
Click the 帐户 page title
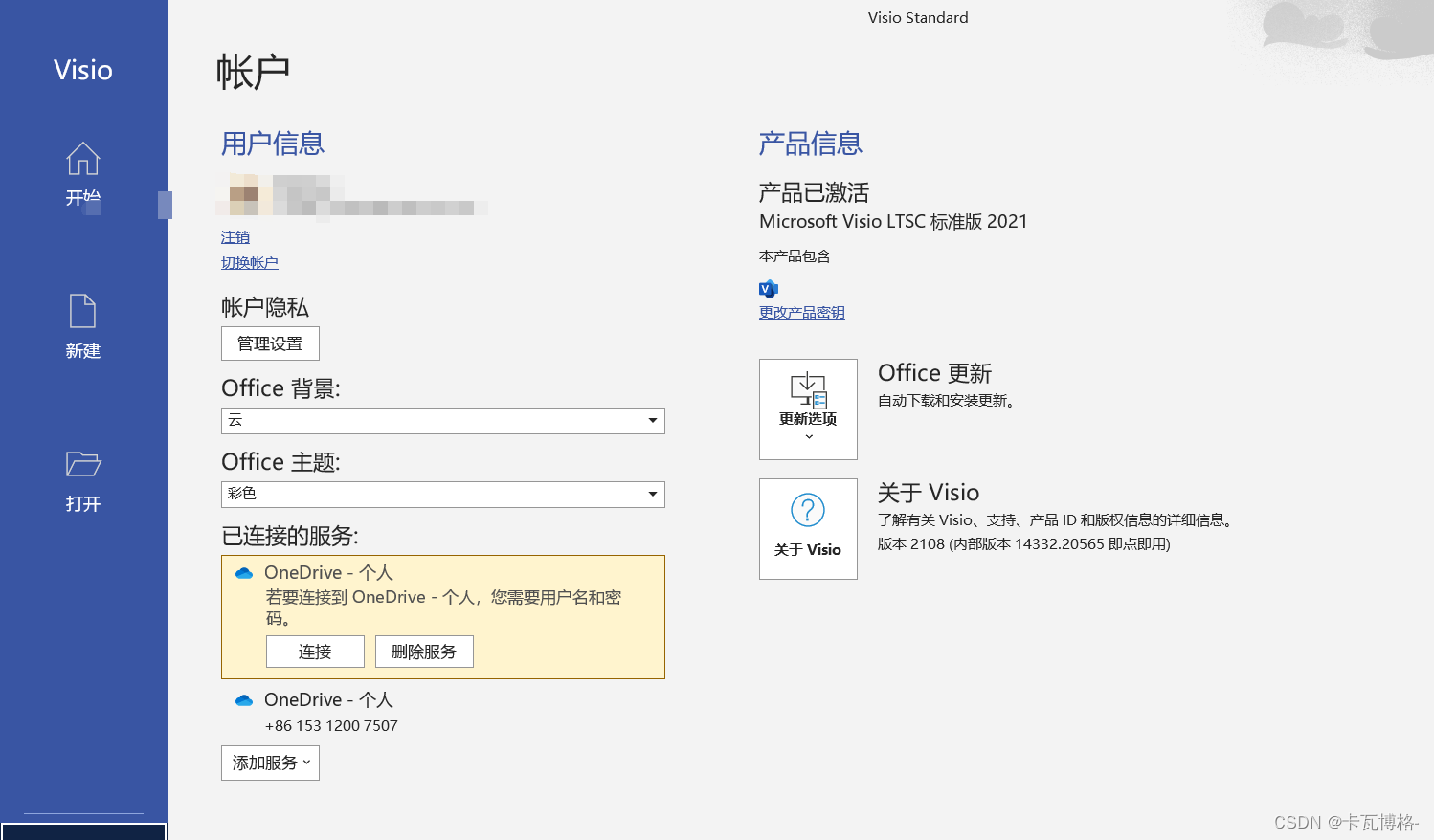pyautogui.click(x=253, y=72)
